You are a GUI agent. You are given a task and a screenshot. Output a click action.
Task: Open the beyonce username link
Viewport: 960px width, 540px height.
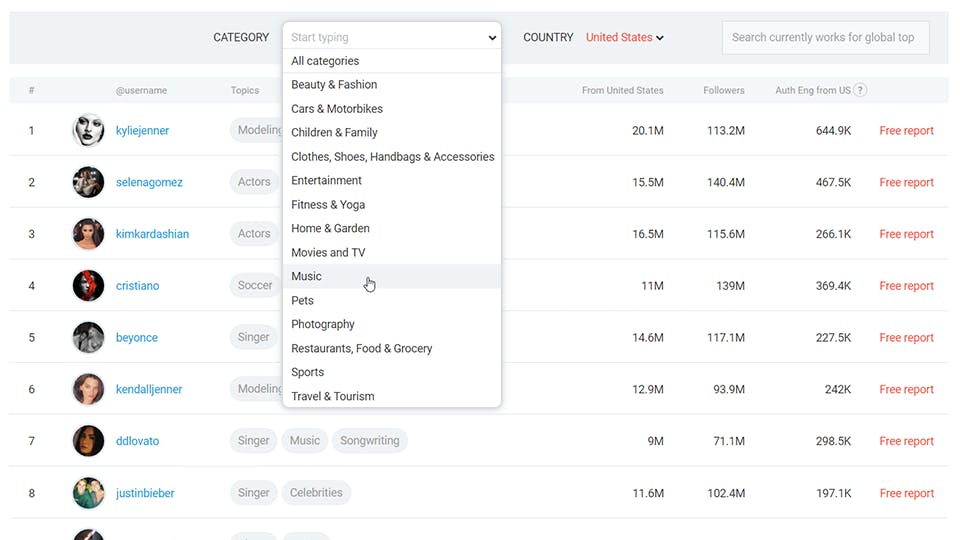coord(137,337)
